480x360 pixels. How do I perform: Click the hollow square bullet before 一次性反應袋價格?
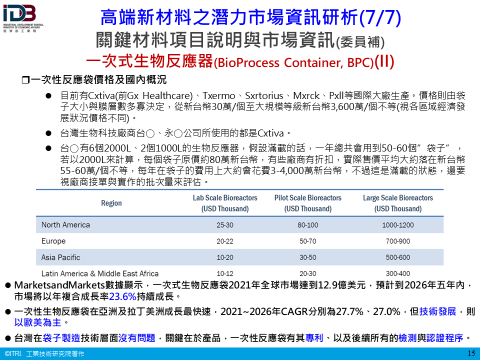[x=26, y=80]
